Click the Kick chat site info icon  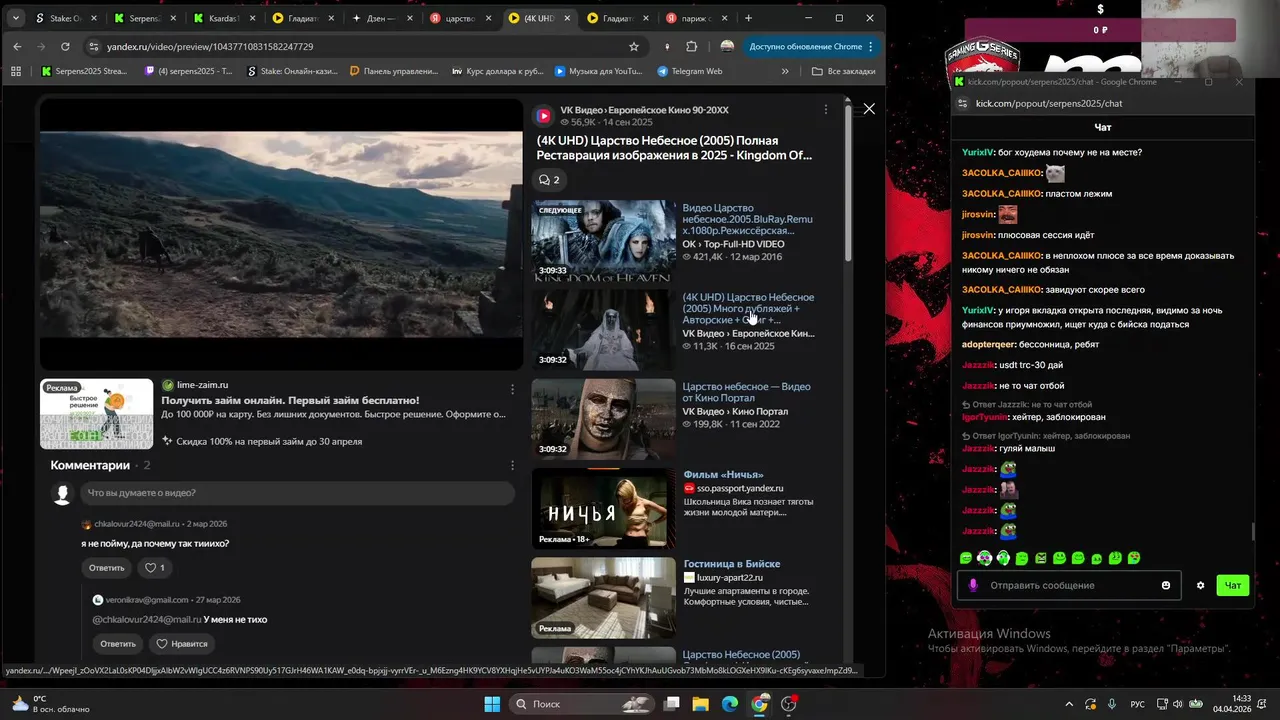coord(963,103)
